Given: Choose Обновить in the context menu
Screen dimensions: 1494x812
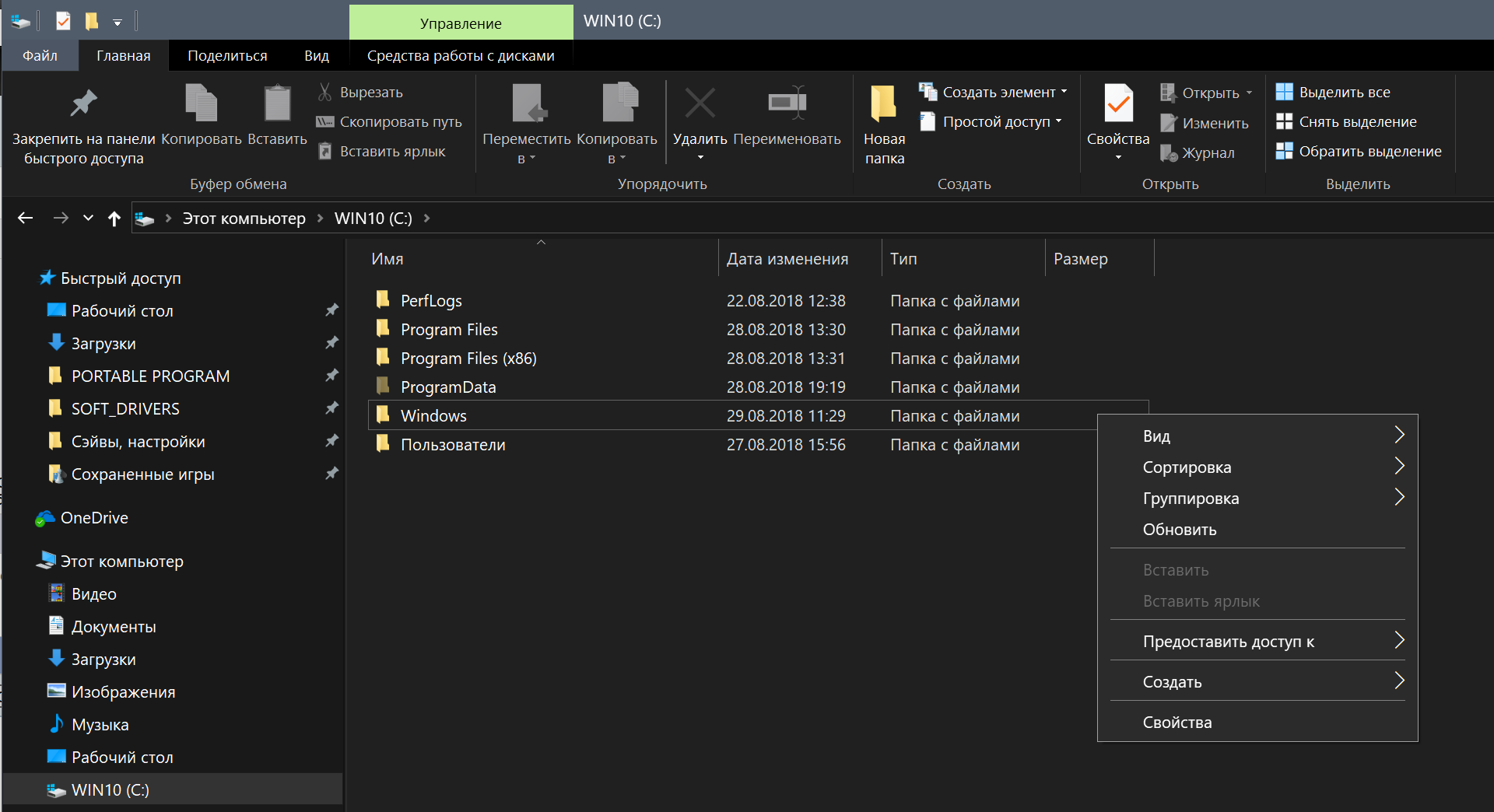Looking at the screenshot, I should click(x=1257, y=530).
